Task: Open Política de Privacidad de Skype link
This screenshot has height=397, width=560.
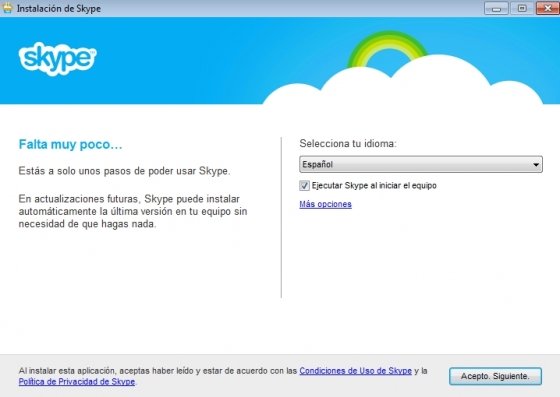Action: 77,382
